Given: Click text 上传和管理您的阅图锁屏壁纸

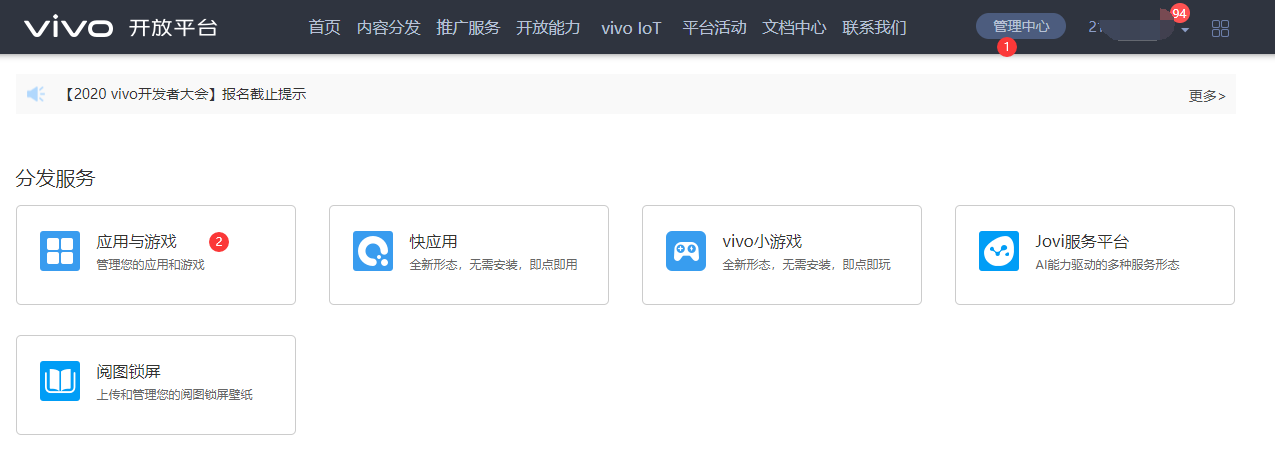Looking at the screenshot, I should click(175, 395).
